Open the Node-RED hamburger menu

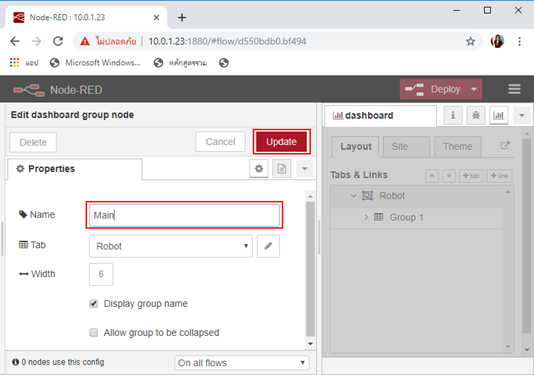(x=514, y=89)
